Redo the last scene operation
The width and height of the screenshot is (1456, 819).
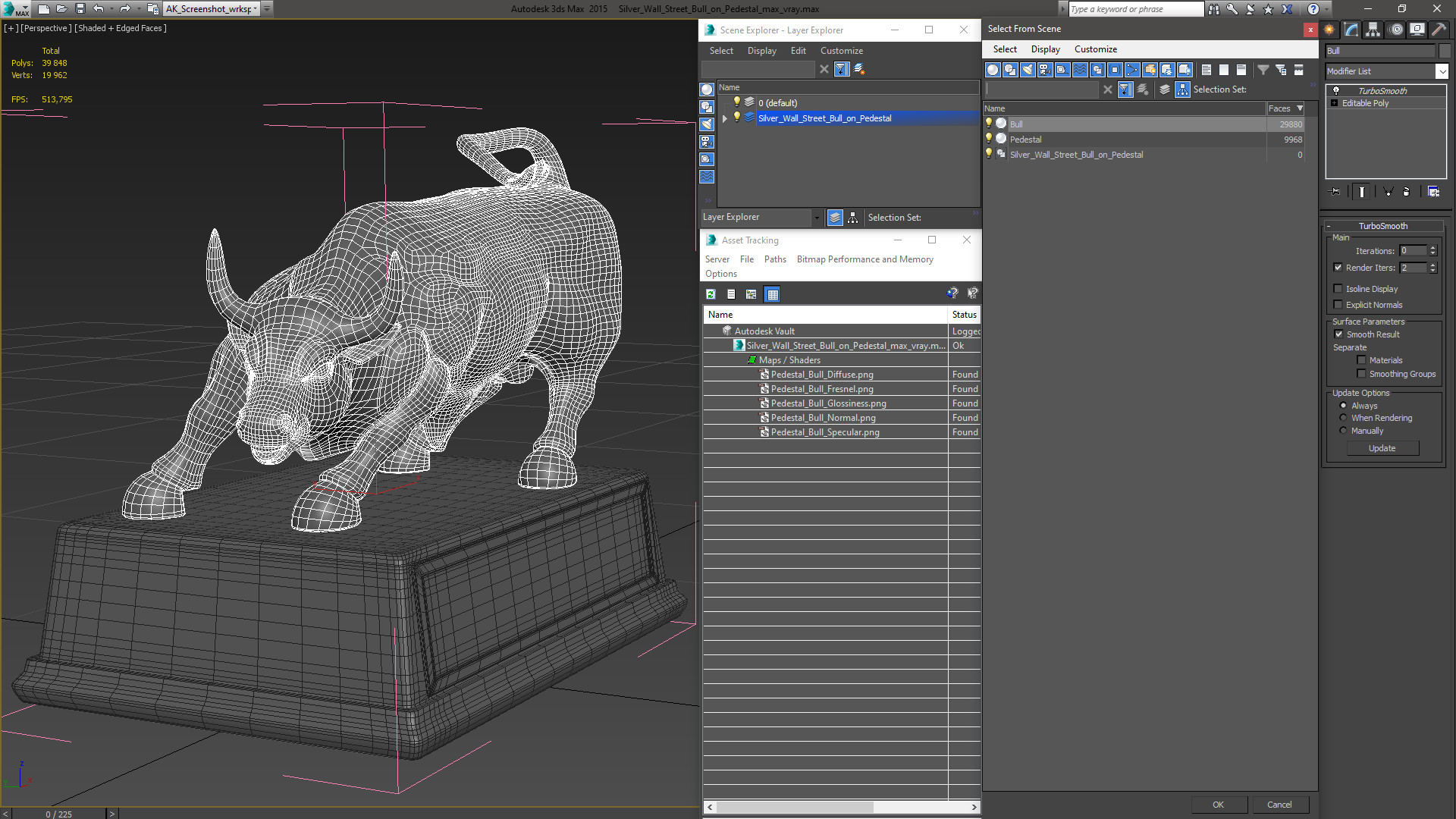(x=125, y=9)
